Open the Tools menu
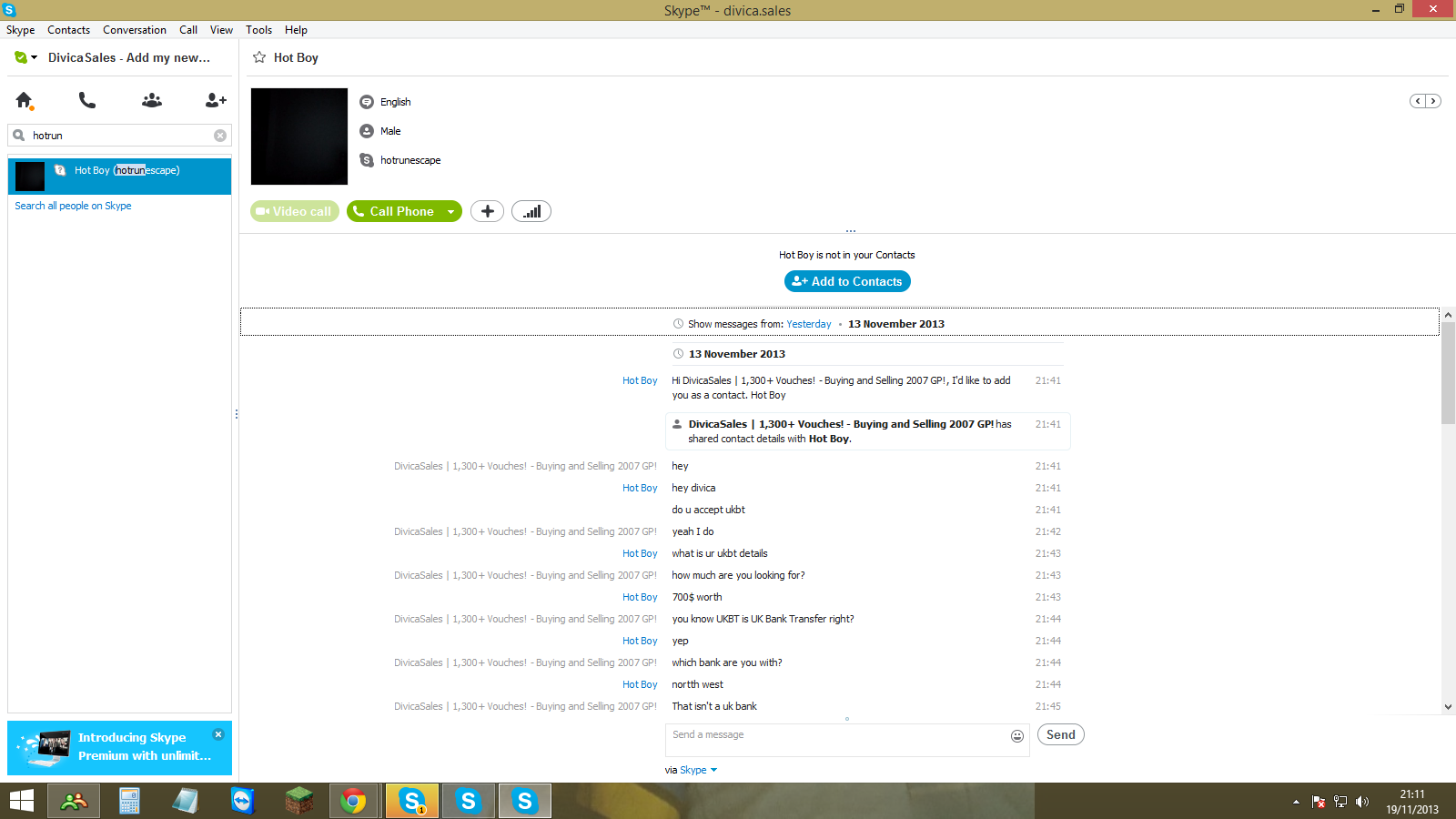Viewport: 1456px width, 819px height. tap(259, 30)
